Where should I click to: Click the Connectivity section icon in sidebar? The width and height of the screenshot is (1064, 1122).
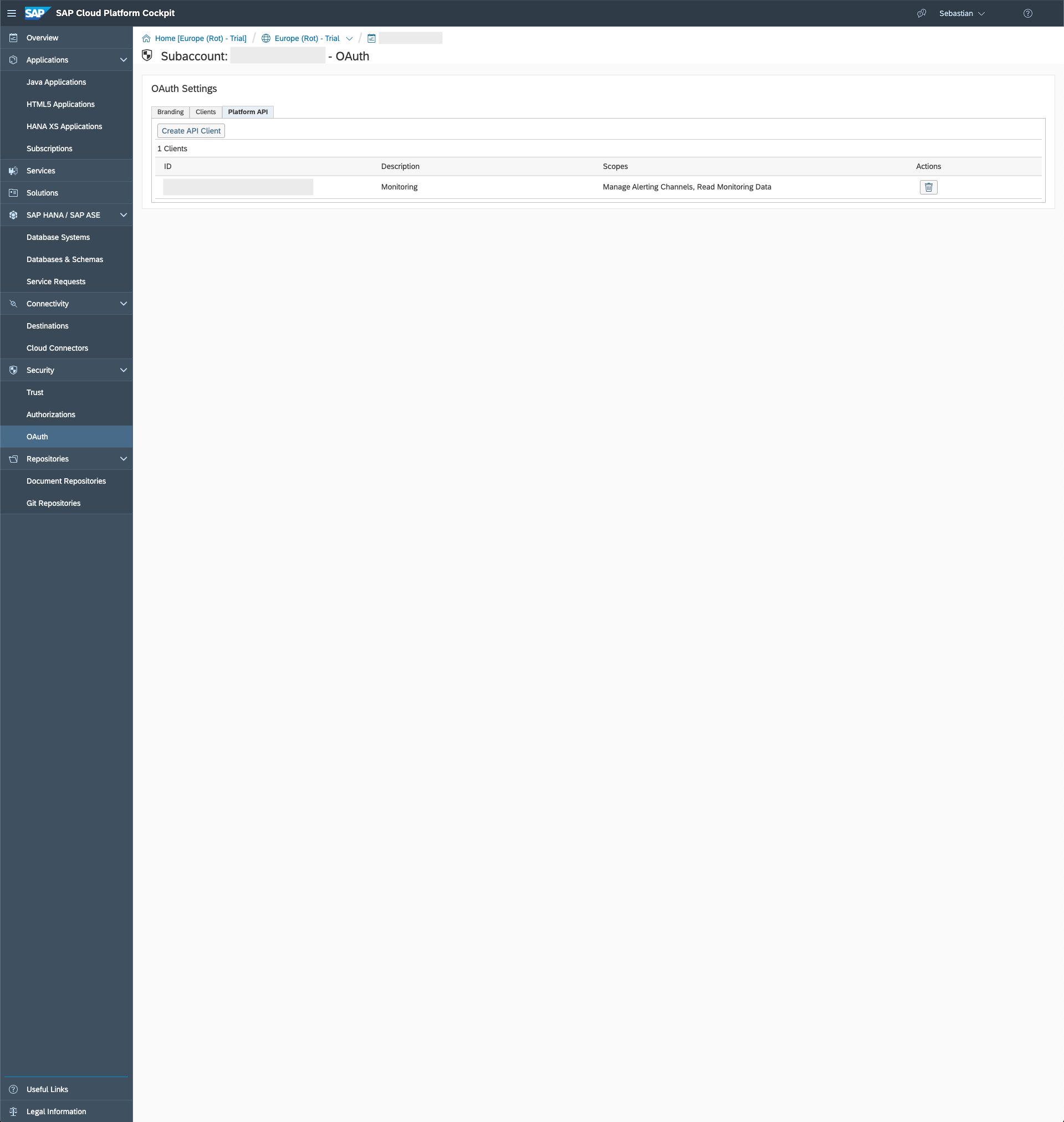coord(13,303)
